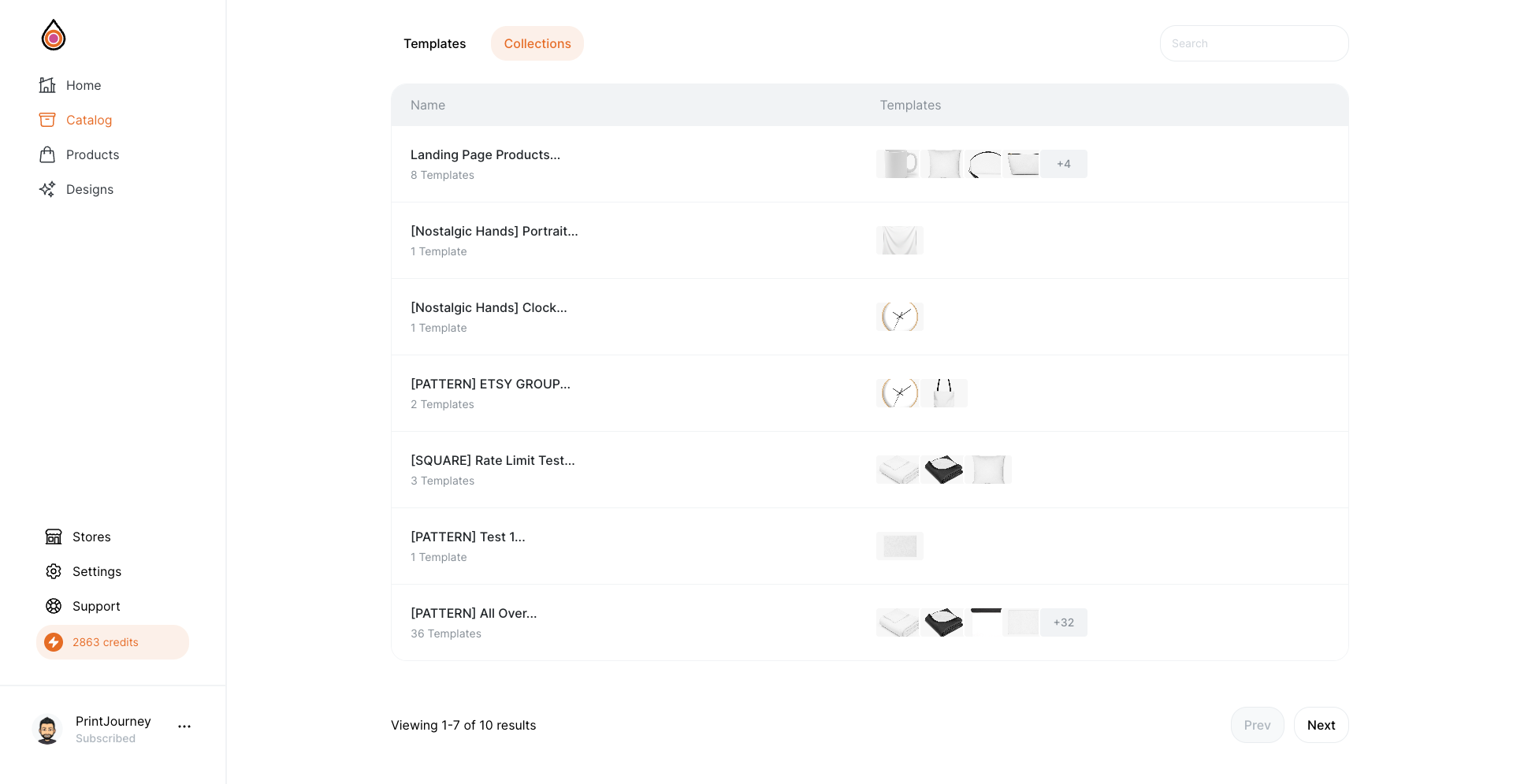Open the PrintJourney account three-dots menu
The width and height of the screenshot is (1513, 784).
pos(184,726)
